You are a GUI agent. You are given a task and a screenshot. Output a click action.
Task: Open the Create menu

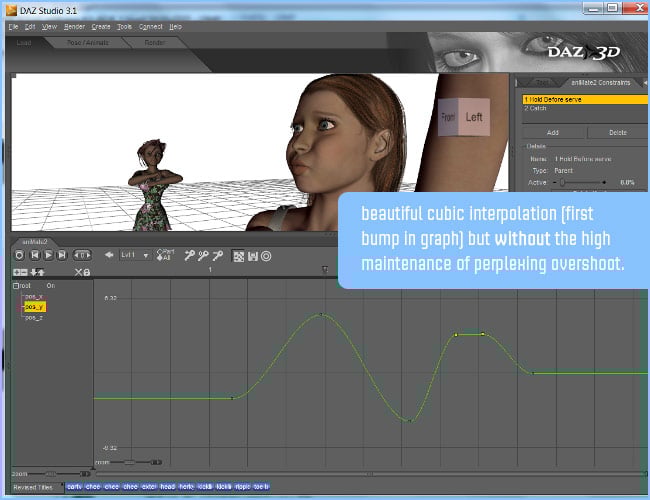click(101, 27)
